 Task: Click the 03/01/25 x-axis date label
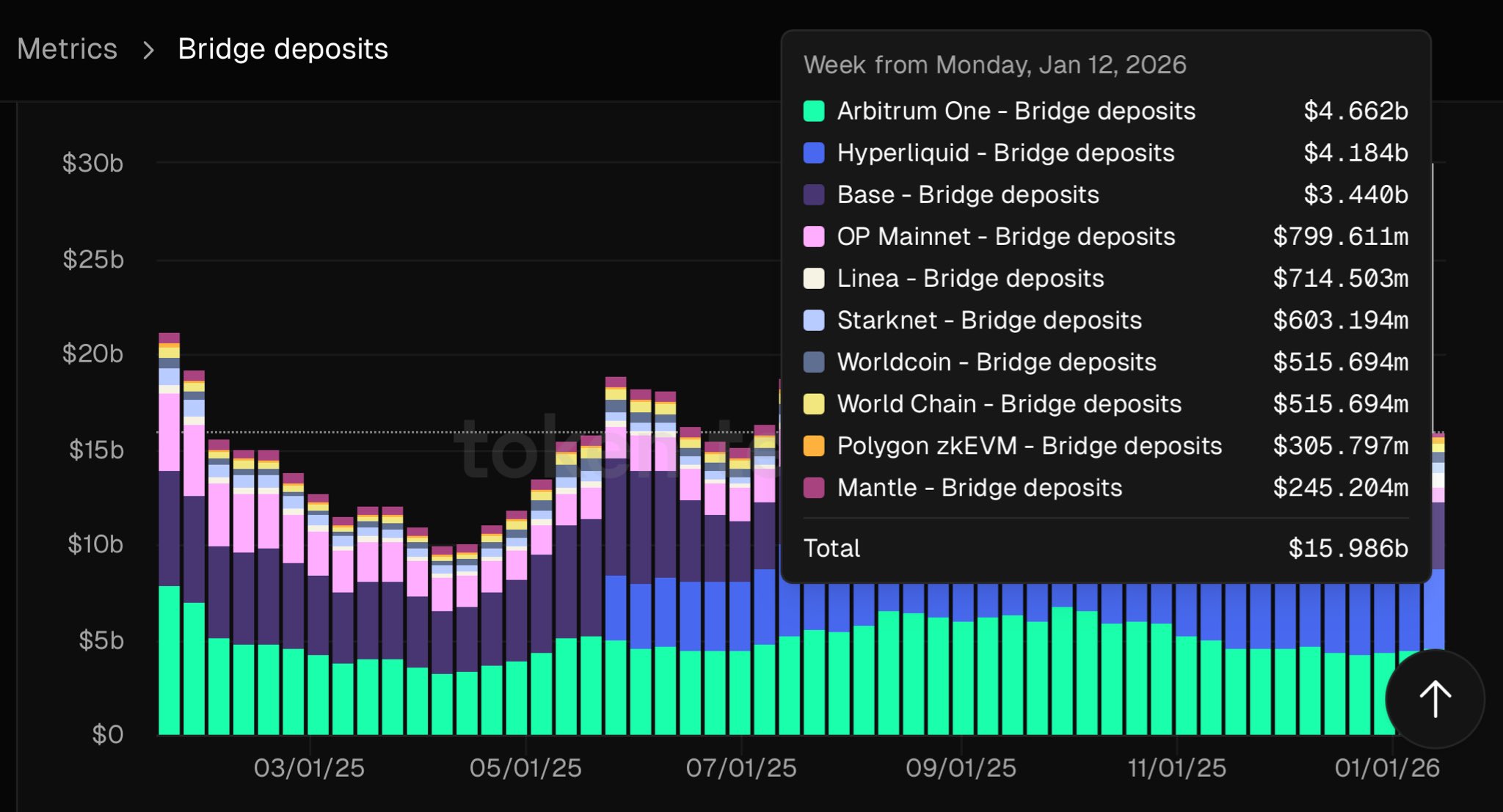[x=309, y=768]
